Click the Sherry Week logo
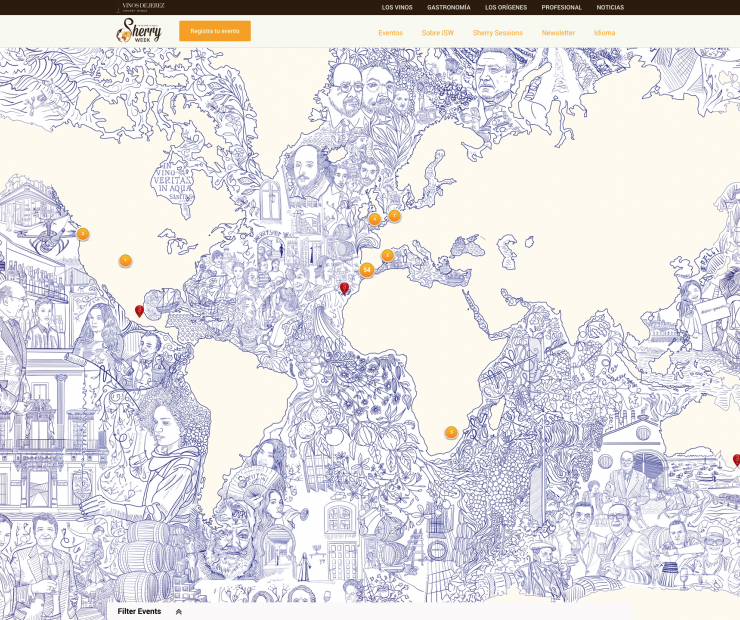The height and width of the screenshot is (620, 740). 139,31
